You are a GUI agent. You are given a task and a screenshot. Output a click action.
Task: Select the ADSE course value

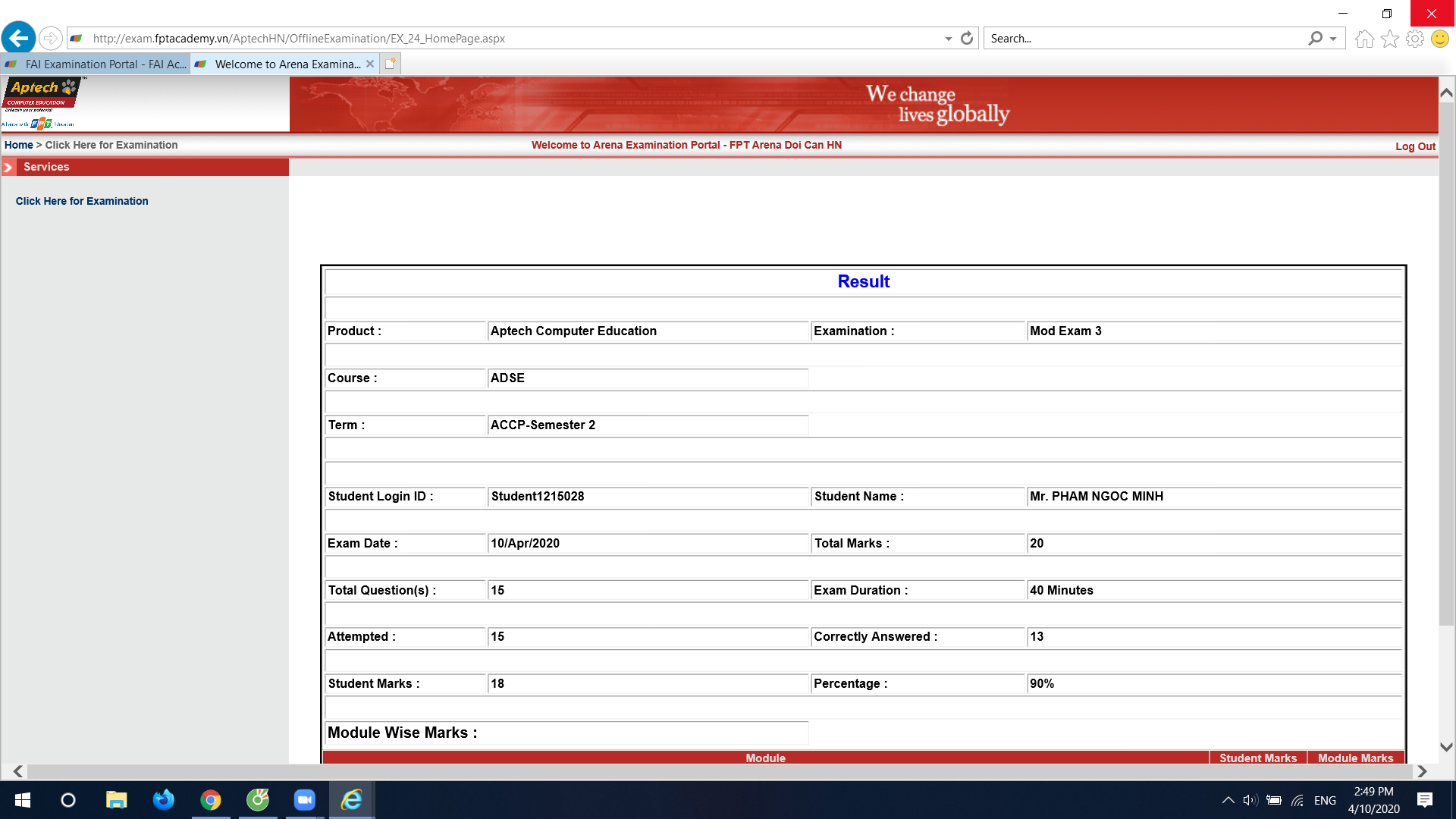coord(507,378)
